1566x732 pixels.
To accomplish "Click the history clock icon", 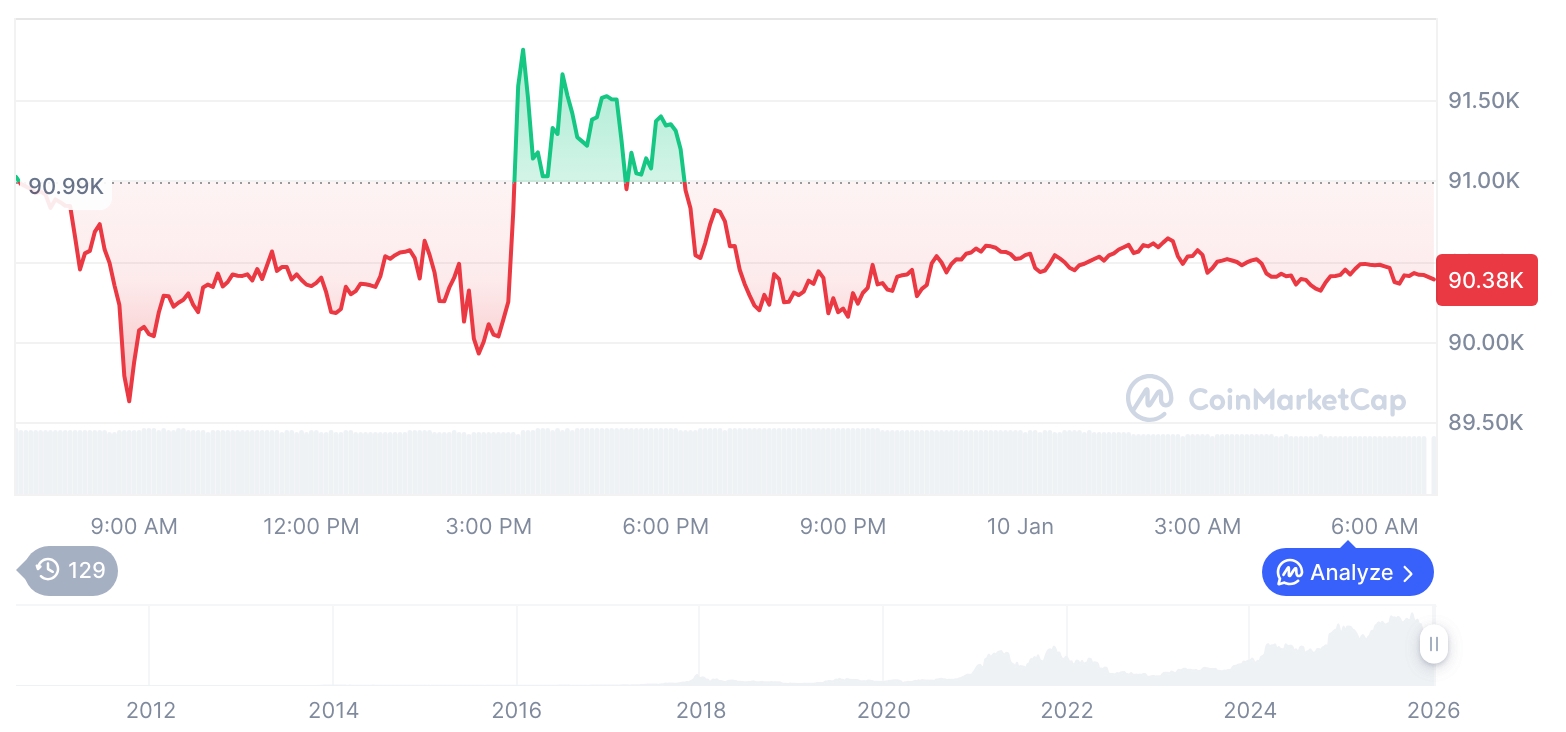I will [x=47, y=570].
